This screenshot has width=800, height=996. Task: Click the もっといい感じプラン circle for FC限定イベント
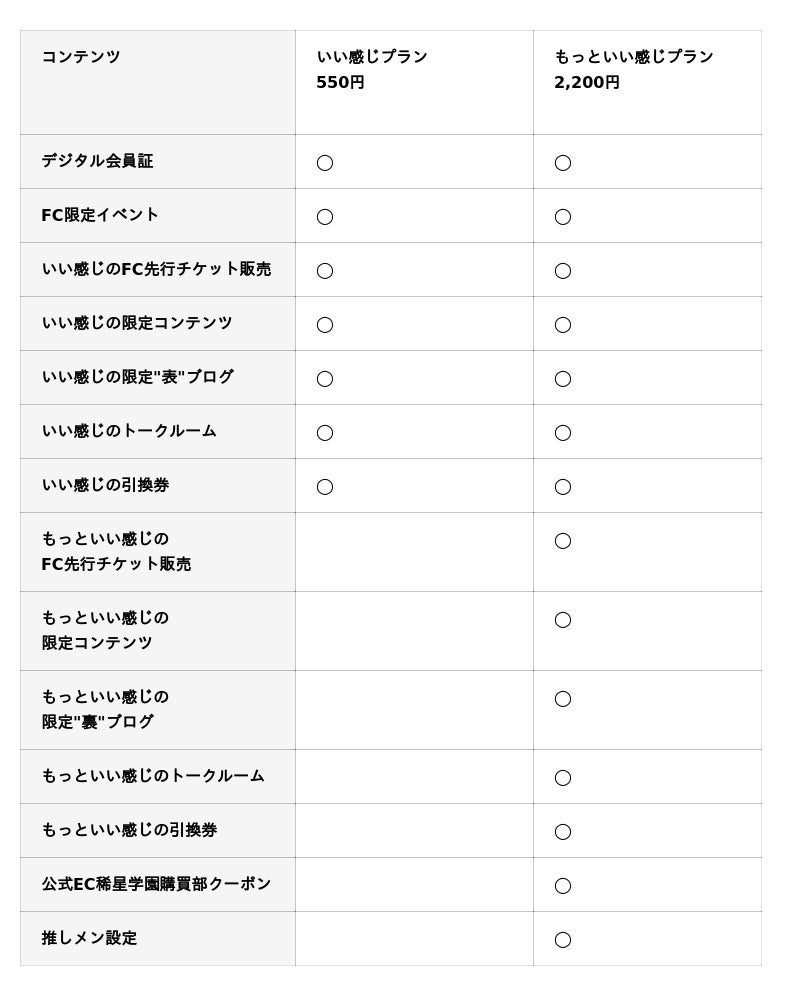[563, 217]
